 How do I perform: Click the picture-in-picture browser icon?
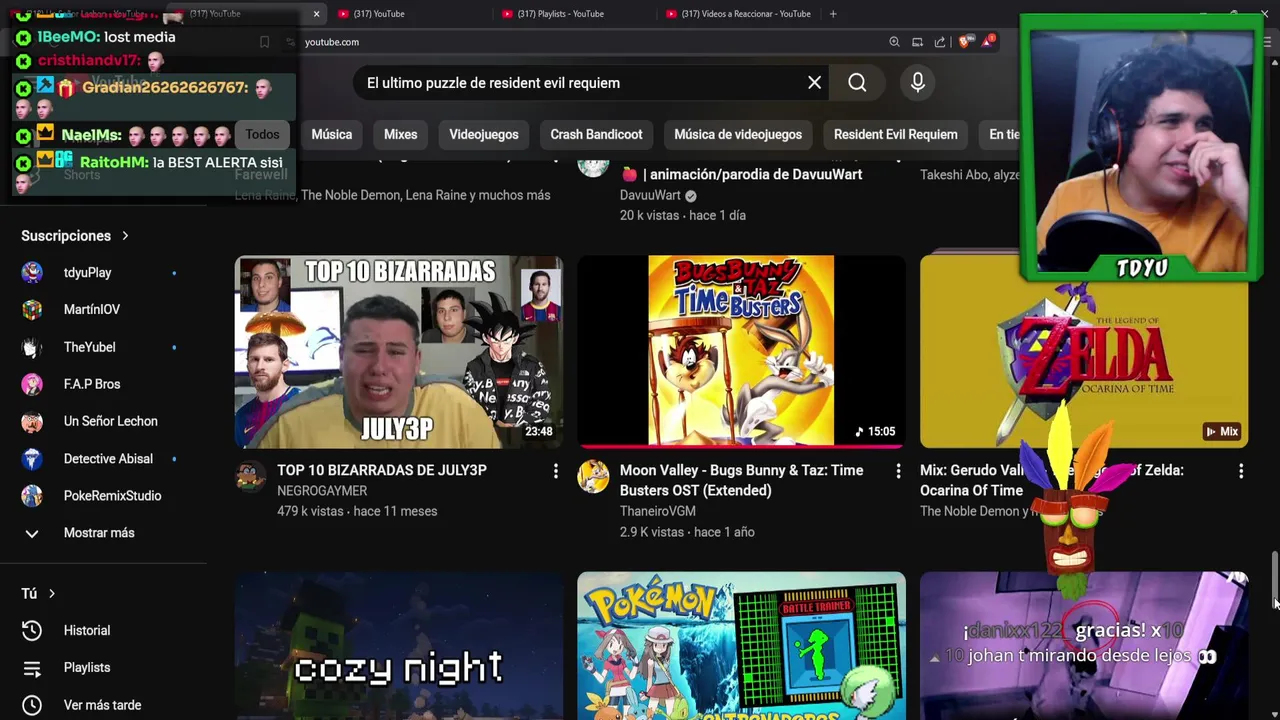pyautogui.click(x=917, y=42)
